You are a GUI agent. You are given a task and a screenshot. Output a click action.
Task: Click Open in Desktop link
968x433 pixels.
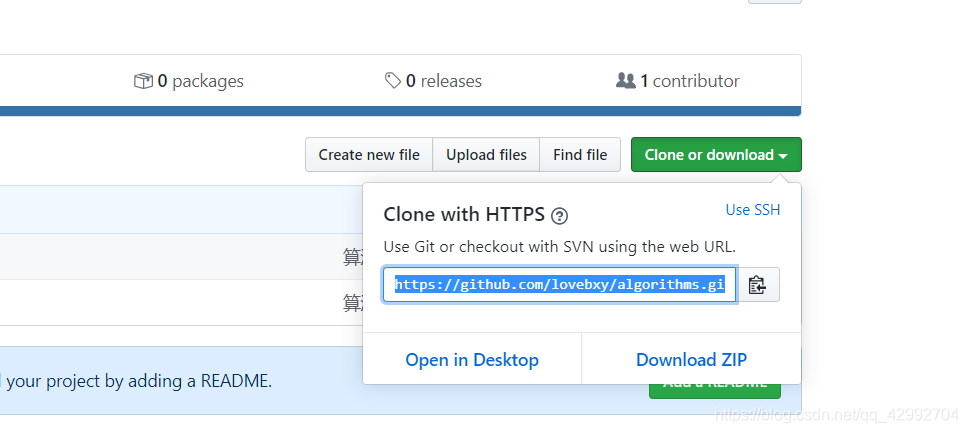472,359
